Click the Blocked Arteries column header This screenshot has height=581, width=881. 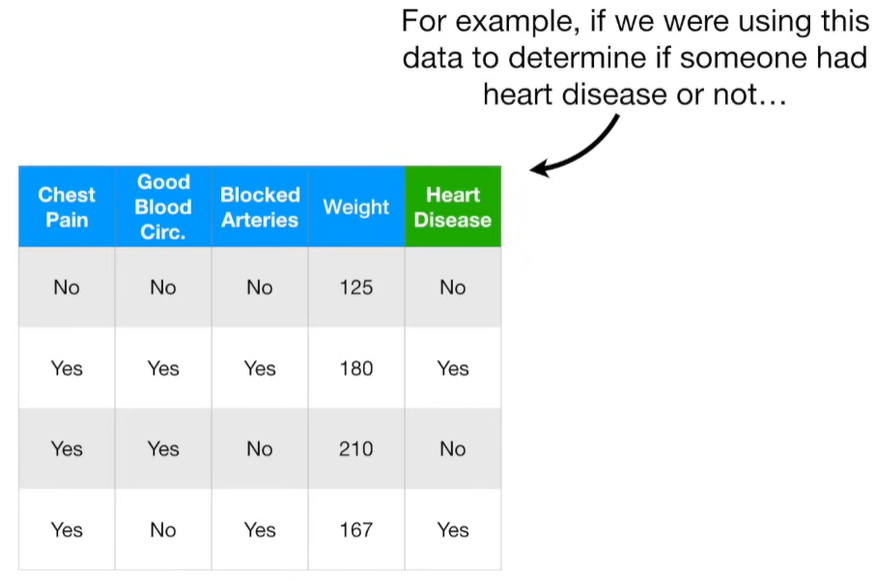[260, 207]
